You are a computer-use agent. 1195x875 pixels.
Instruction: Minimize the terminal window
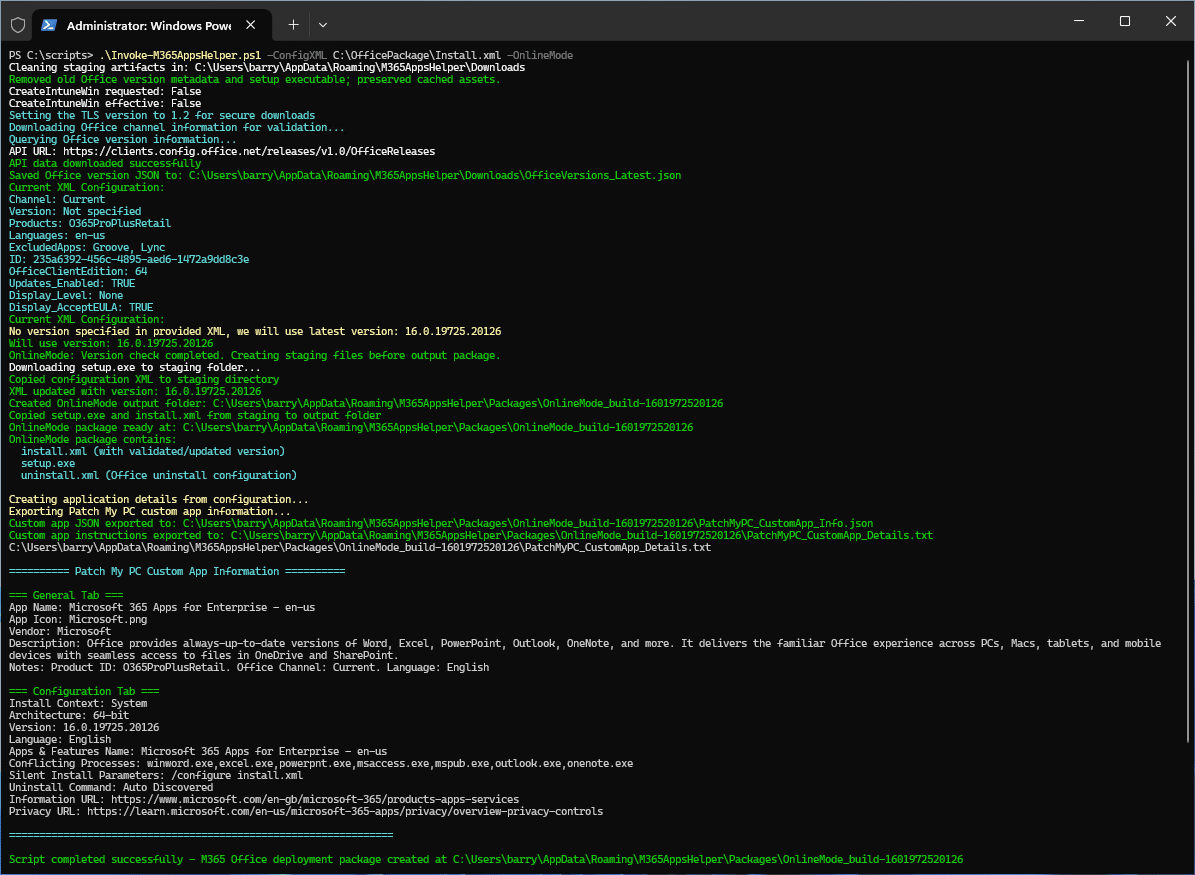click(x=1078, y=22)
